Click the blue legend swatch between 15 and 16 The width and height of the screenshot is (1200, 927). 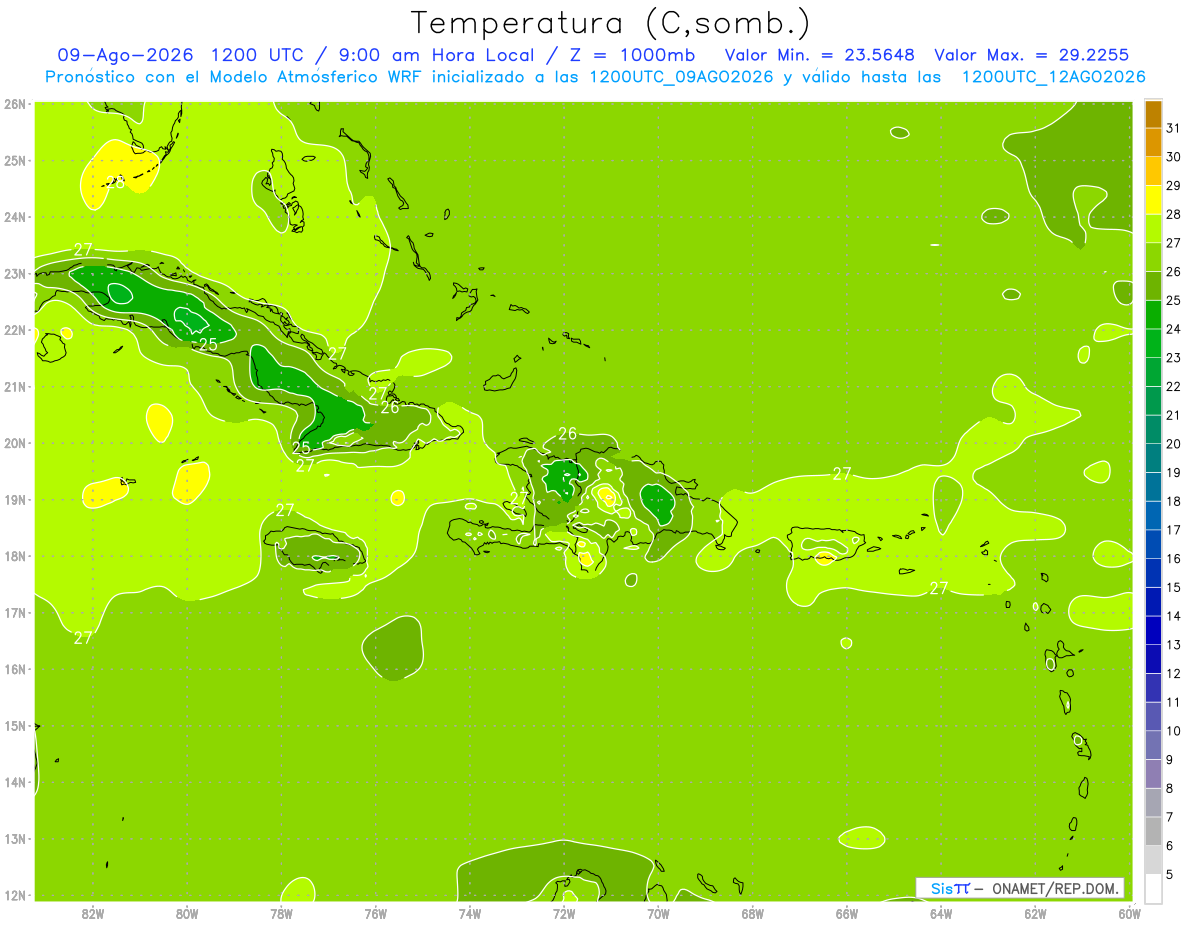coord(1153,573)
